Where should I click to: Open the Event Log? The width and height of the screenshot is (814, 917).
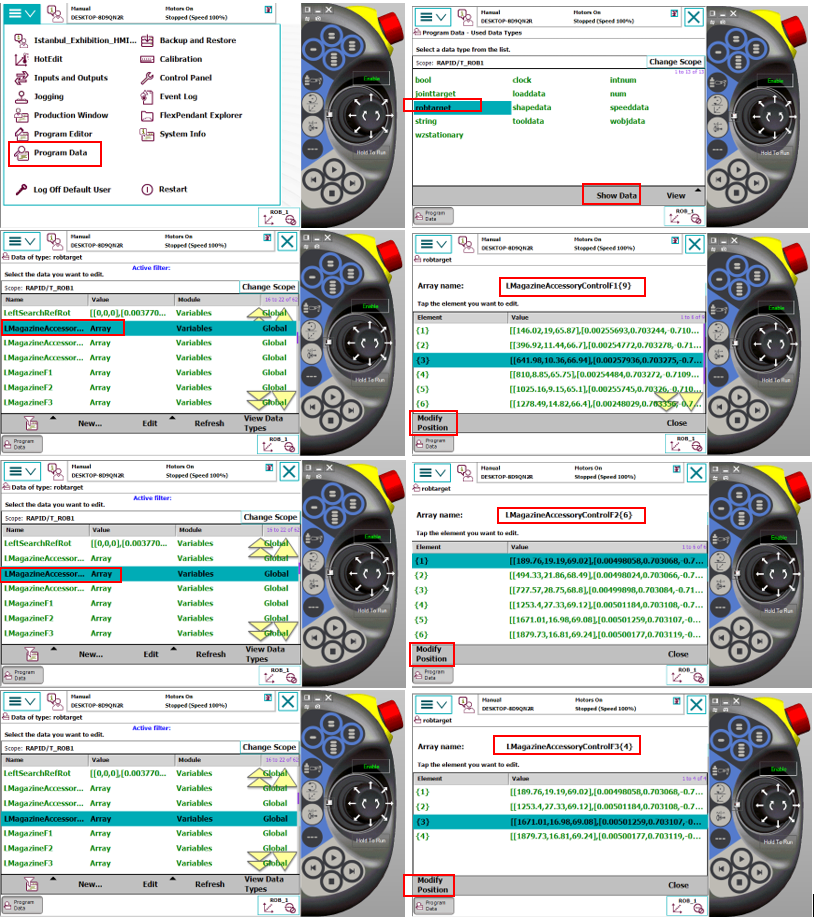click(x=178, y=97)
